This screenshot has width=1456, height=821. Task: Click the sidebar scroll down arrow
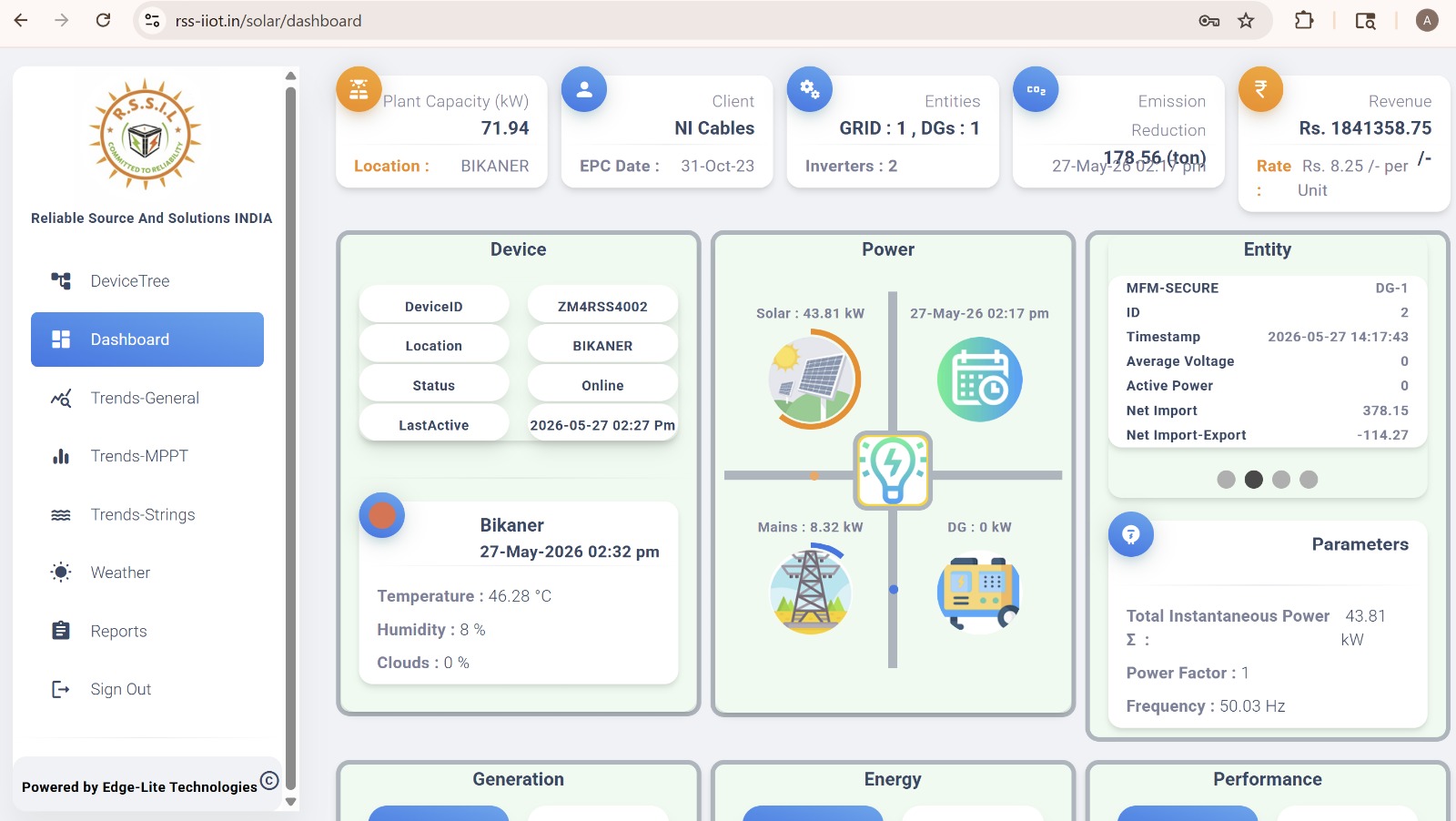tap(291, 802)
